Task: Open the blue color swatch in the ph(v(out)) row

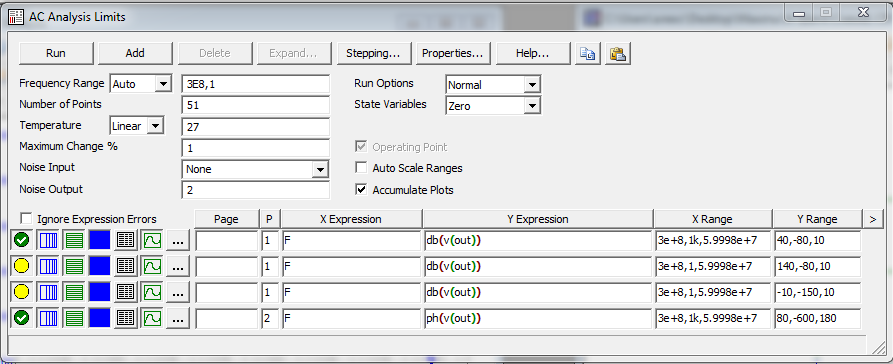Action: [x=100, y=318]
